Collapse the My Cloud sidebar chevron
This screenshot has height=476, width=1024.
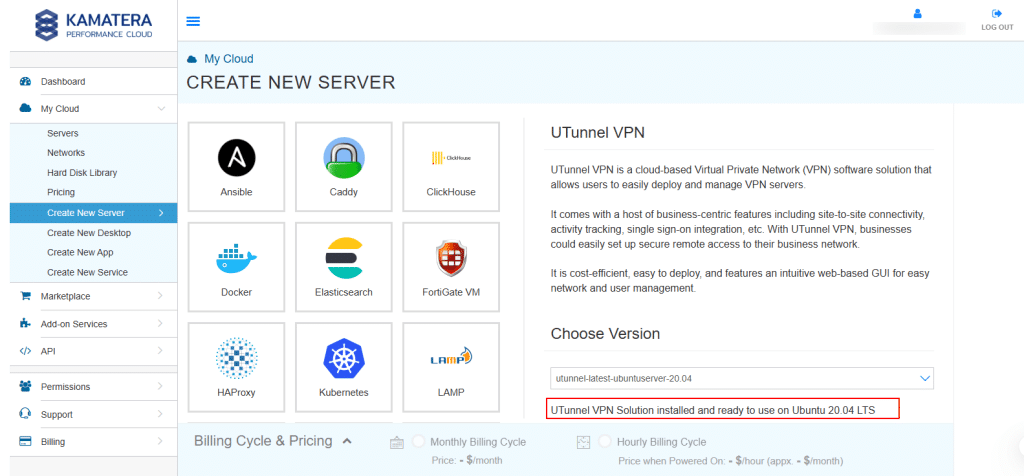(x=162, y=108)
